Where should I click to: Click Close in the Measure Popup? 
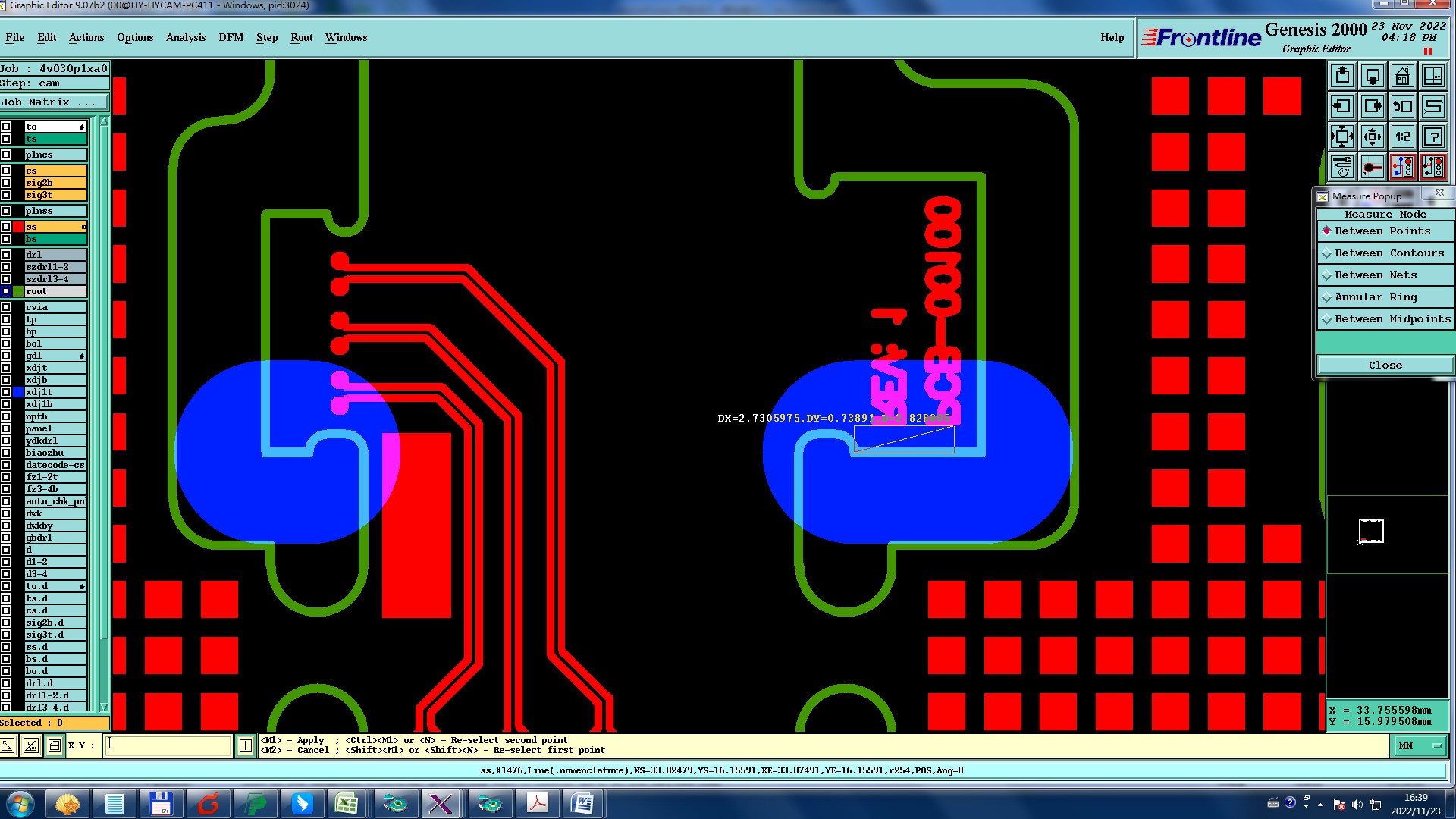coord(1385,366)
